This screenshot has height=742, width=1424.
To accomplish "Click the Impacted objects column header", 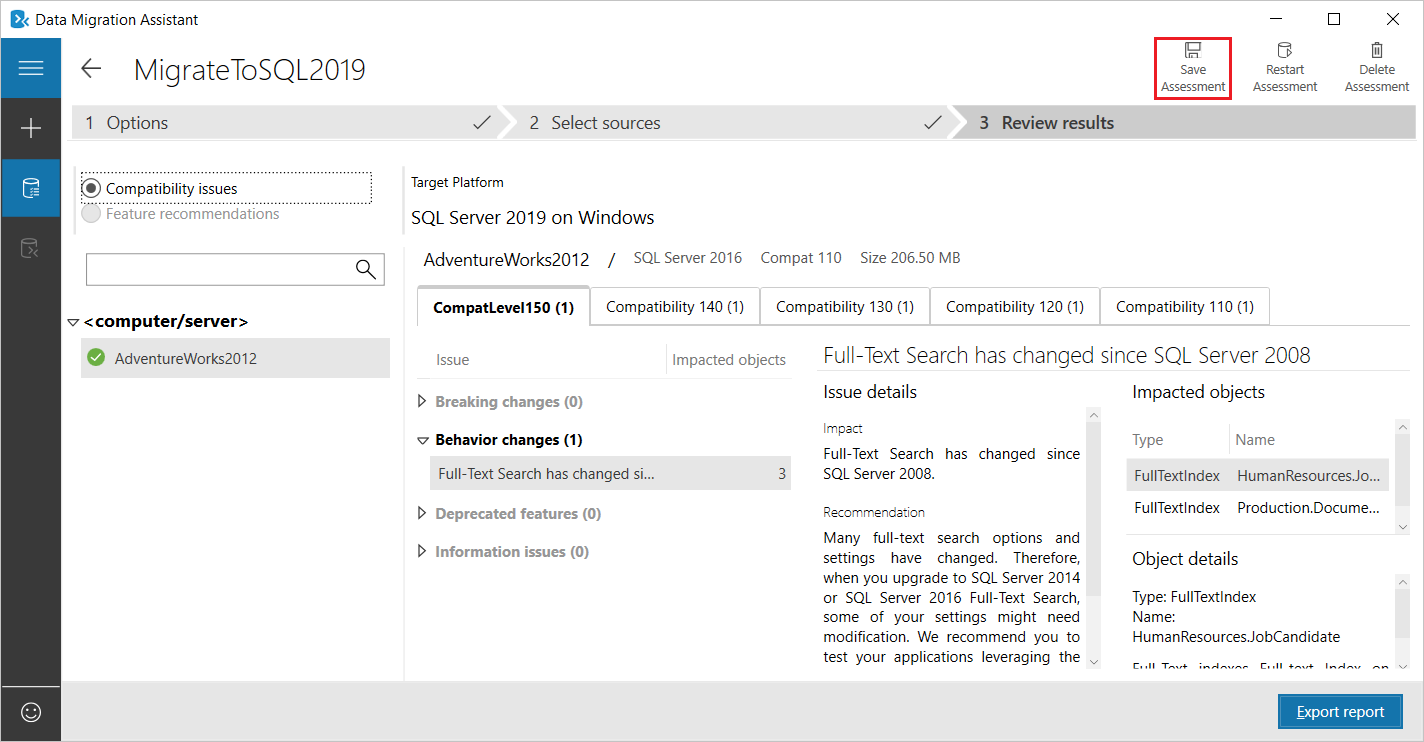I will (729, 360).
